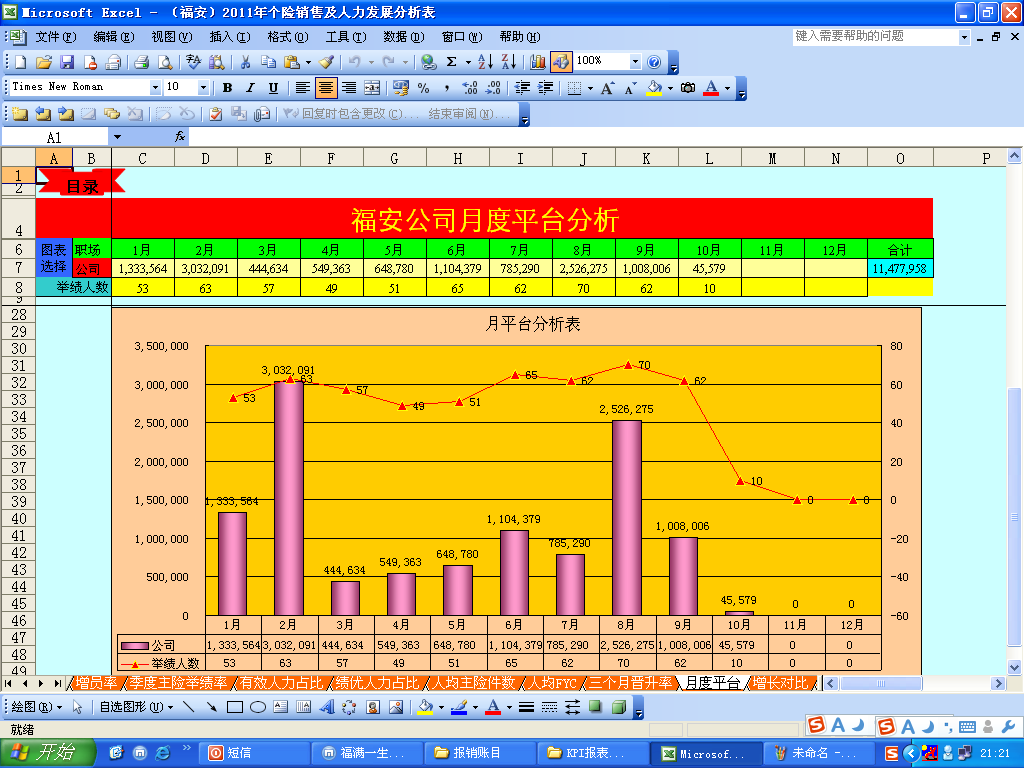Open the font name dropdown

click(155, 88)
